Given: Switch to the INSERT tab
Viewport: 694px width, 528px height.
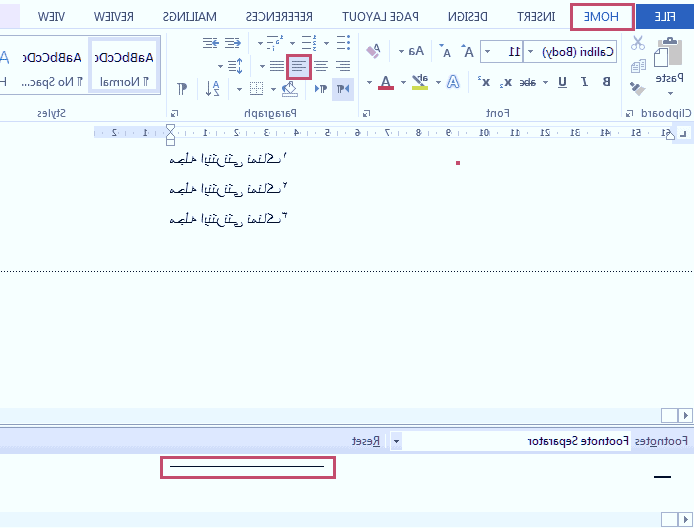Looking at the screenshot, I should point(536,17).
